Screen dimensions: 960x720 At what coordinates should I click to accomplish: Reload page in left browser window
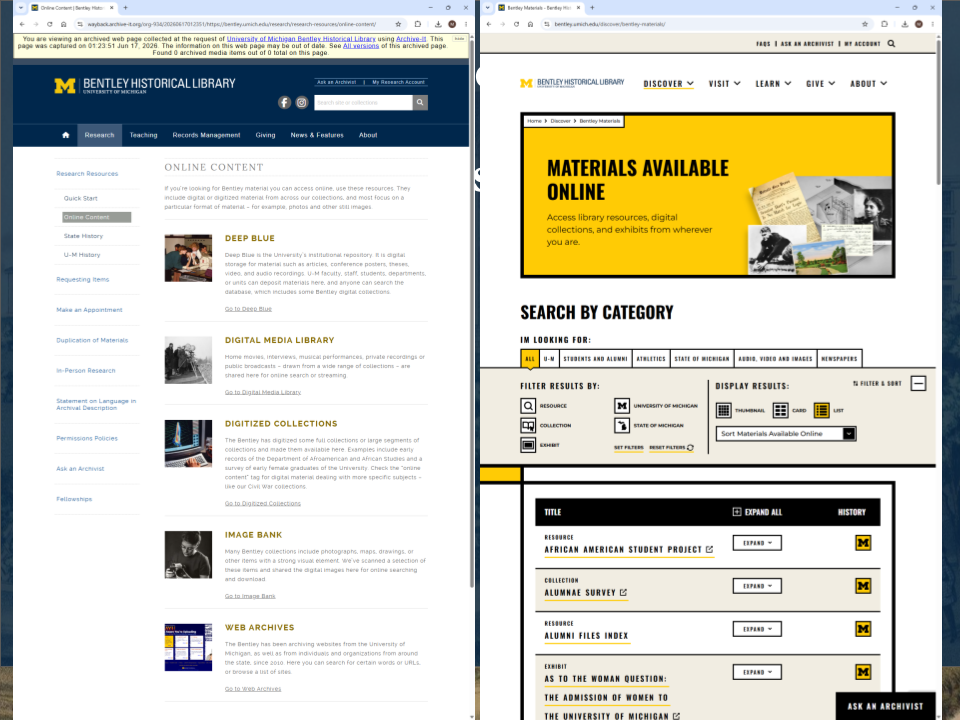click(50, 24)
